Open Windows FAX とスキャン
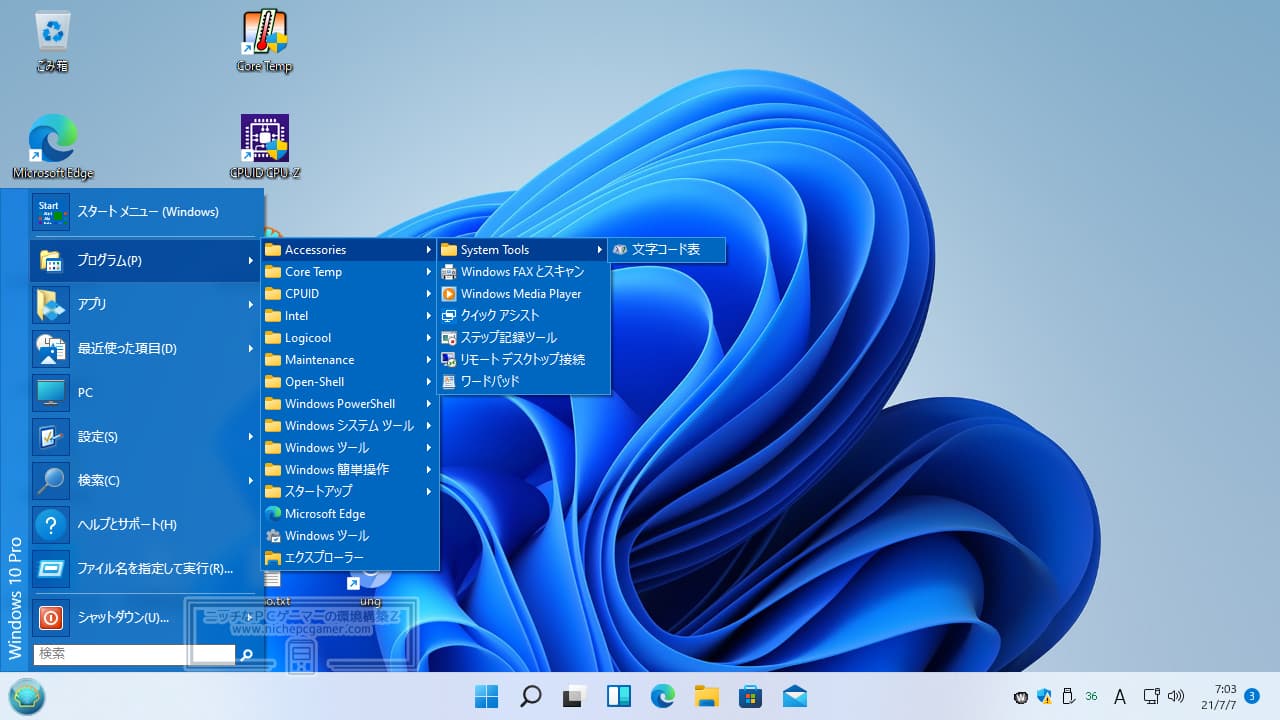The image size is (1280, 720). 523,271
